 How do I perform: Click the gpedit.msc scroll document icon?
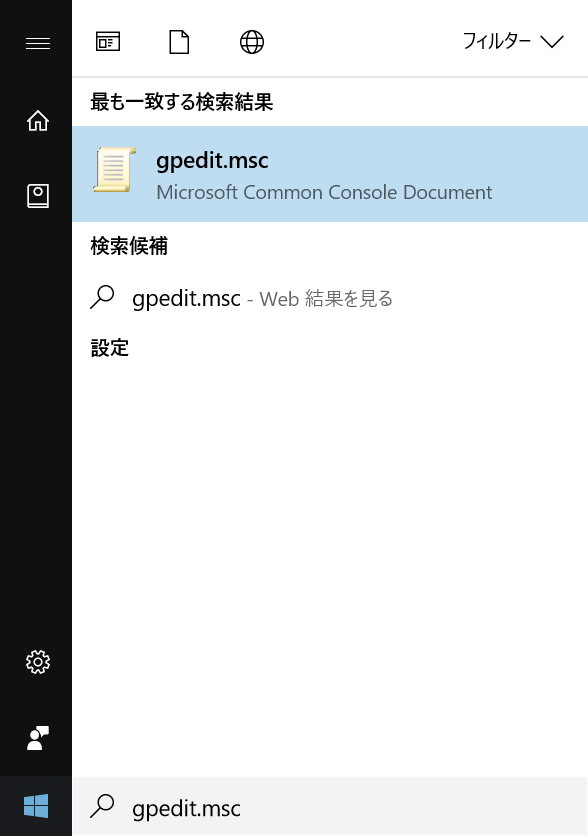tap(115, 170)
